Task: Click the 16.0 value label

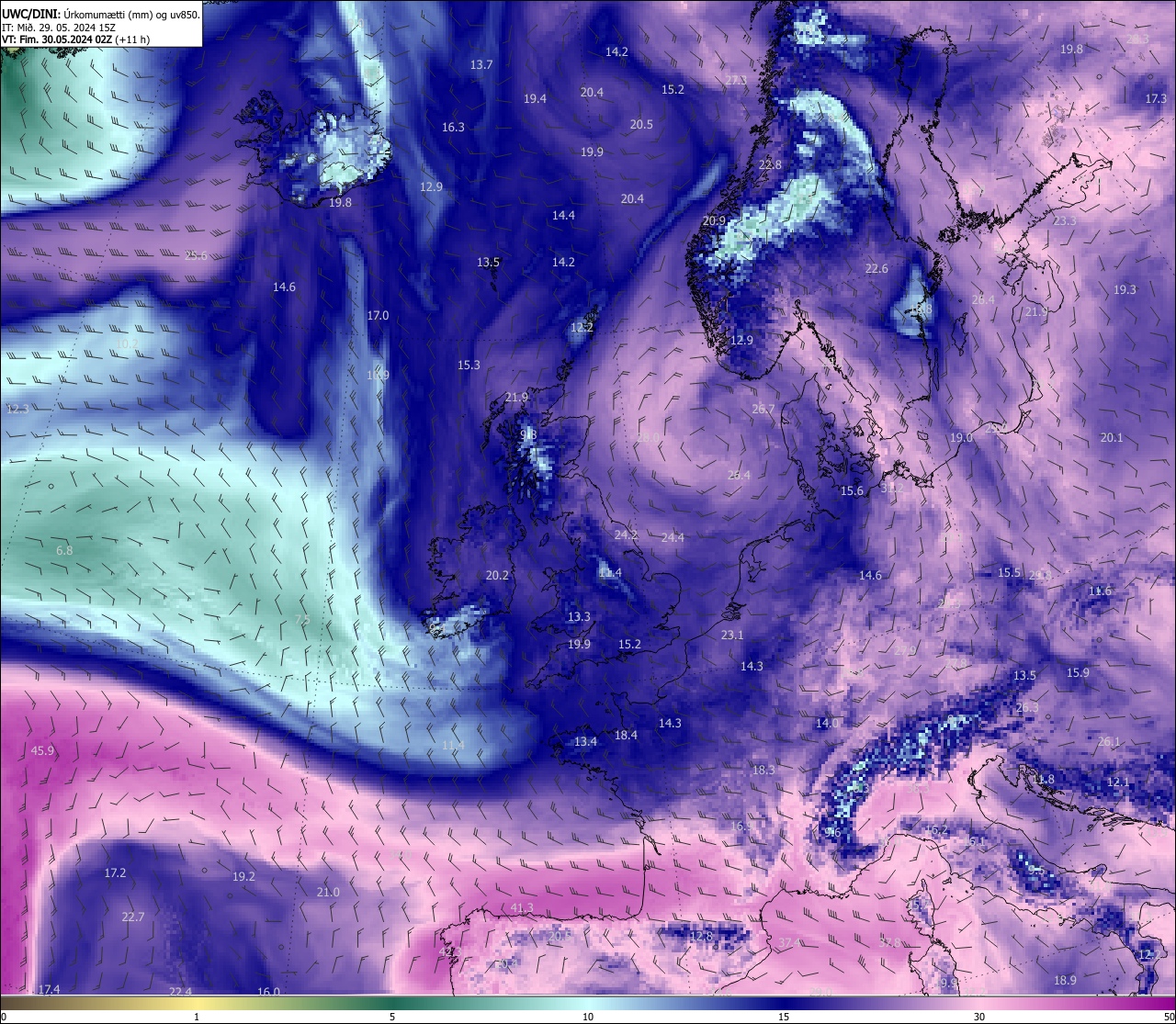Action: pos(268,991)
